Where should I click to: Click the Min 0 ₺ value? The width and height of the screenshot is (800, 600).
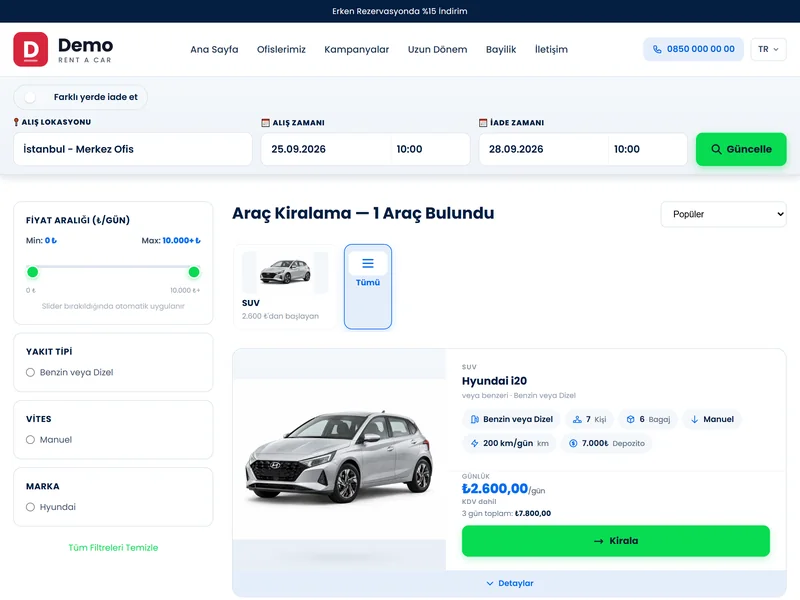51,240
